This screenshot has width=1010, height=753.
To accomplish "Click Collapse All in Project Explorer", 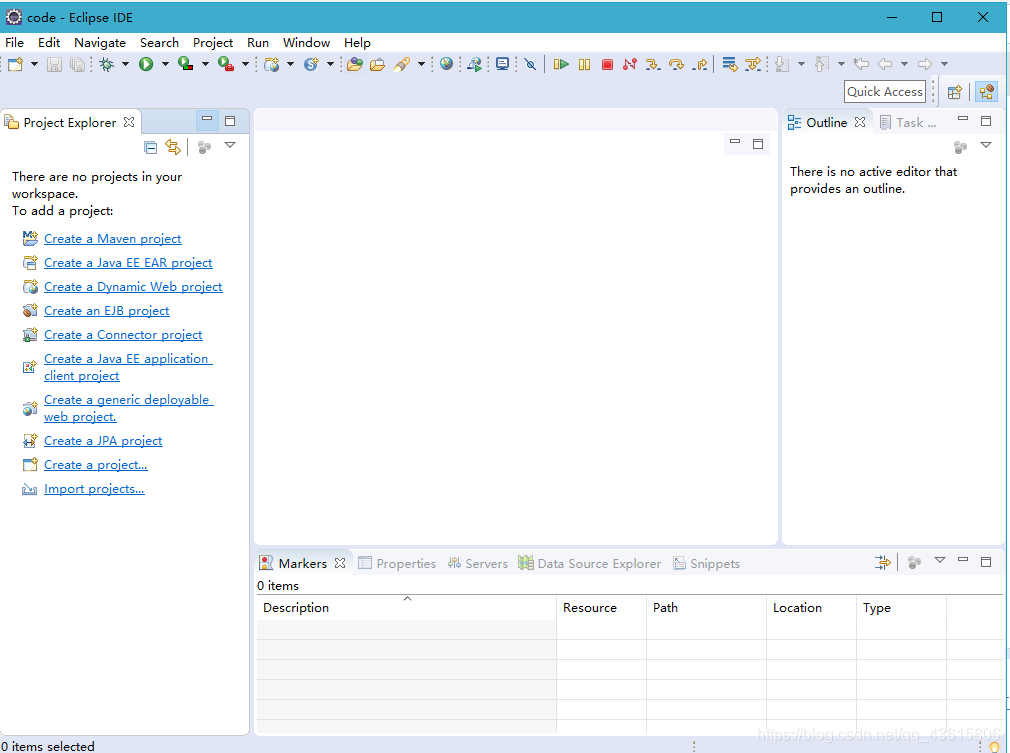I will point(150,148).
